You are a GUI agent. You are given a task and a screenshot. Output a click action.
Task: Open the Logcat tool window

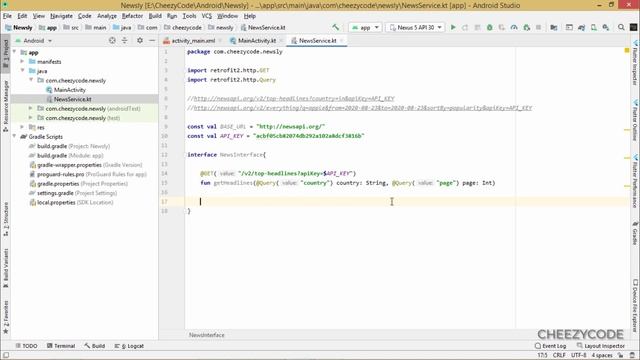[129, 346]
